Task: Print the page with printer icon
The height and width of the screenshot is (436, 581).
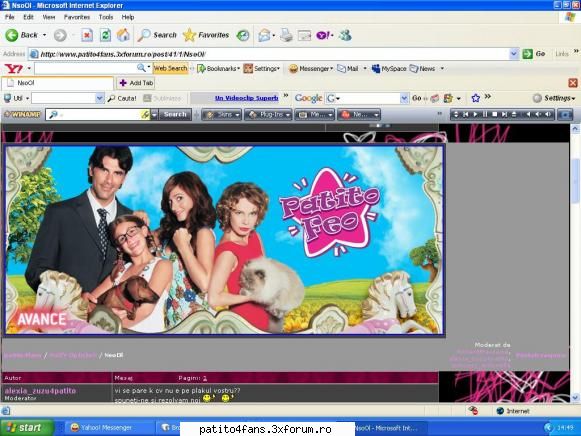Action: [x=286, y=36]
